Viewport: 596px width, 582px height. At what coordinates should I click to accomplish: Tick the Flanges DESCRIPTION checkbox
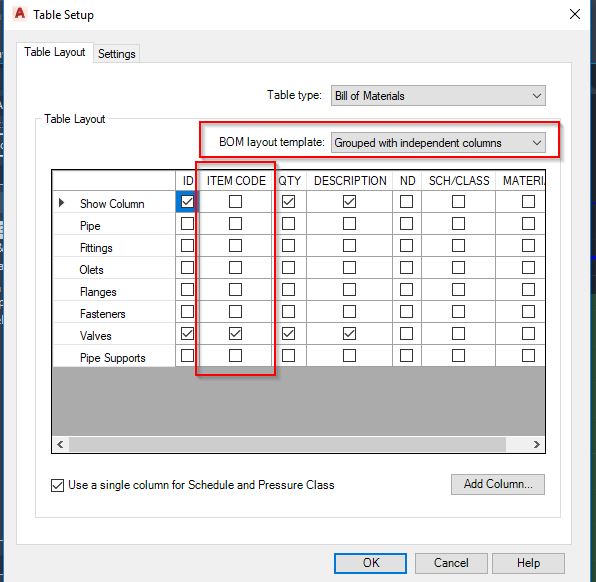coord(349,290)
